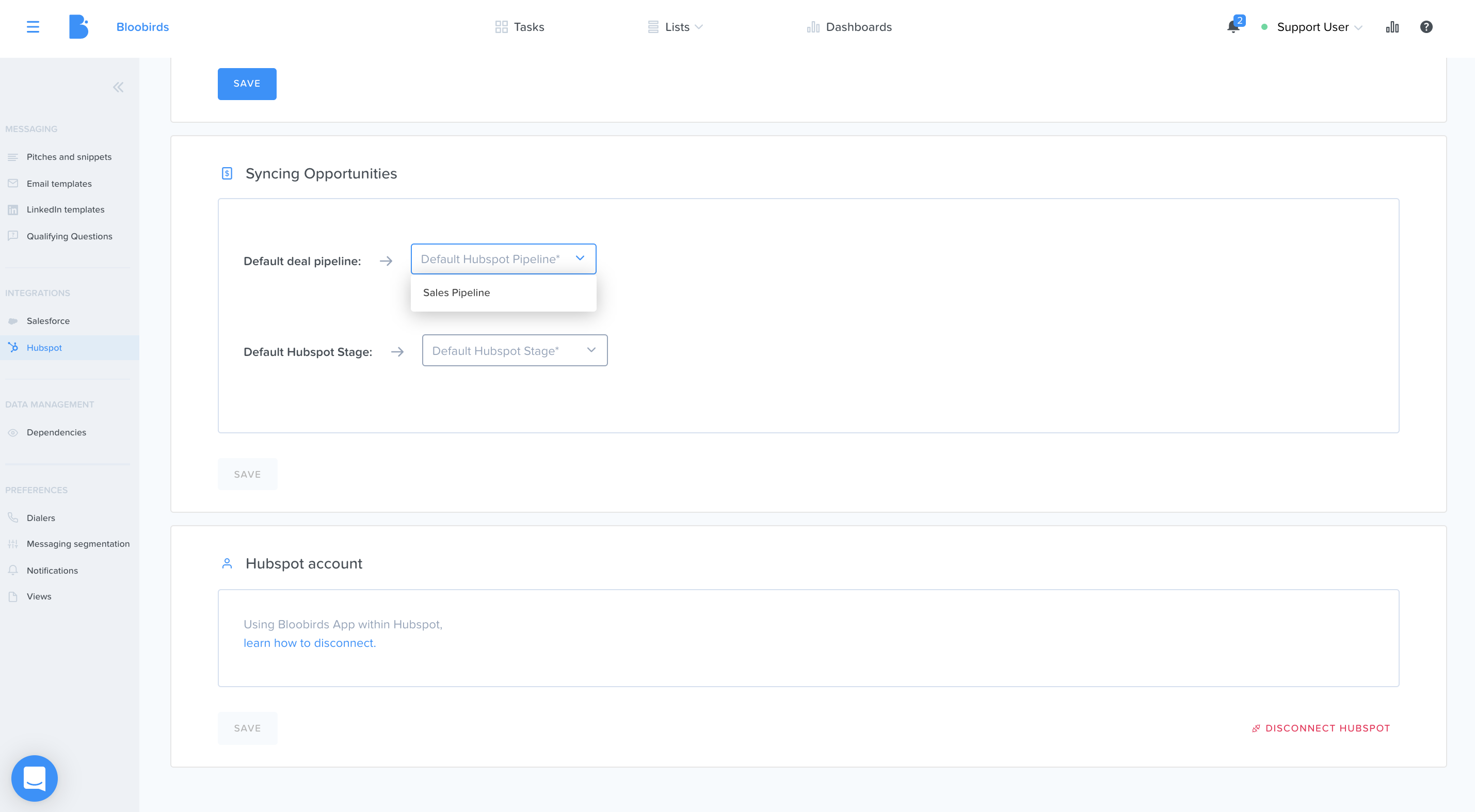Click the green online status dot
Screen dimensions: 1475x812
tap(1264, 27)
